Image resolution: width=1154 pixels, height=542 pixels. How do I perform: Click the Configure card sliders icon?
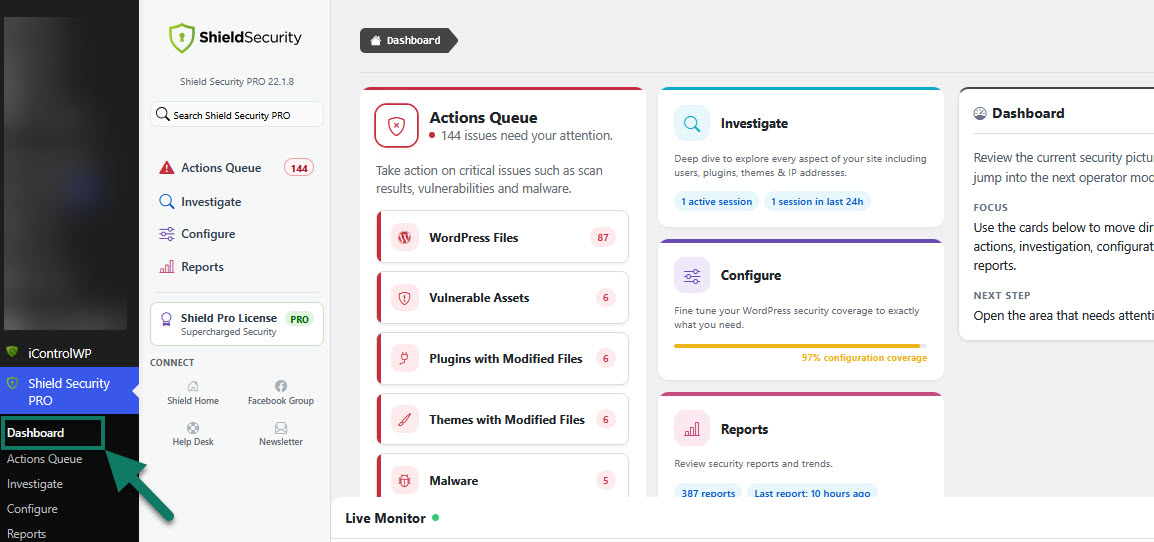tap(692, 275)
